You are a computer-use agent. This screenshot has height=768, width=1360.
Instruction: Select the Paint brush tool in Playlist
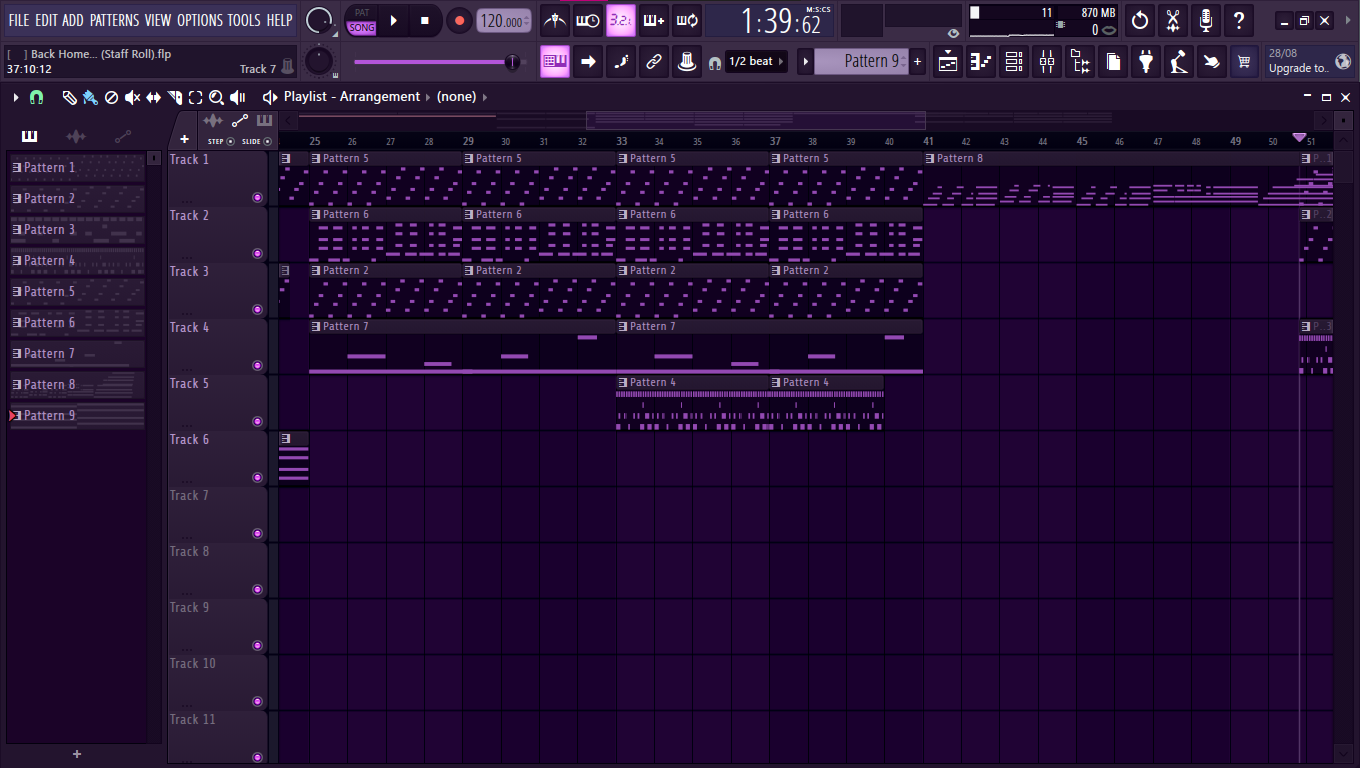[90, 97]
